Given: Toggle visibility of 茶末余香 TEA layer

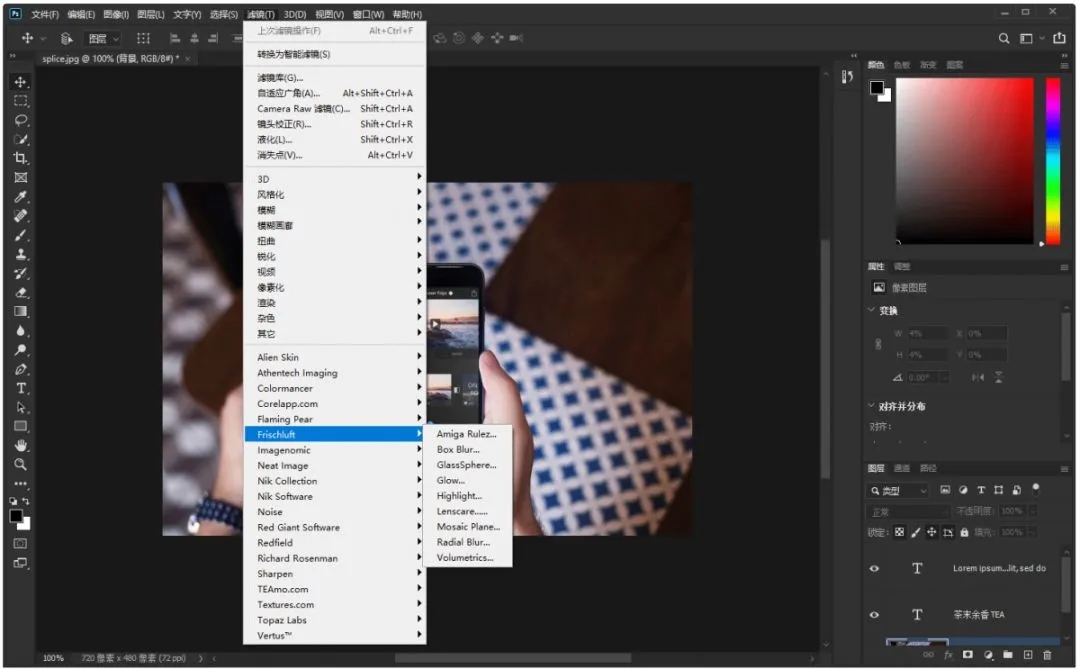Looking at the screenshot, I should (x=875, y=615).
